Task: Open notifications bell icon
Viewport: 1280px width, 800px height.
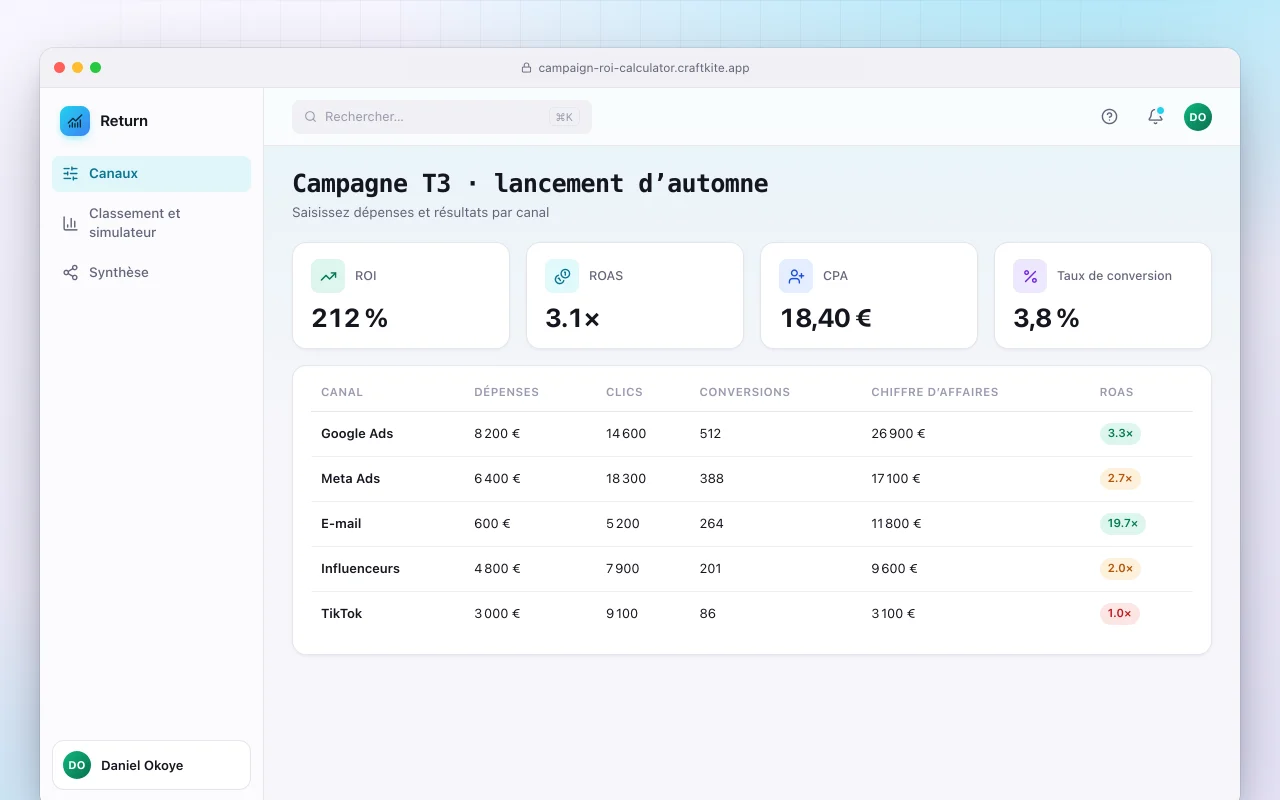Action: pyautogui.click(x=1155, y=117)
